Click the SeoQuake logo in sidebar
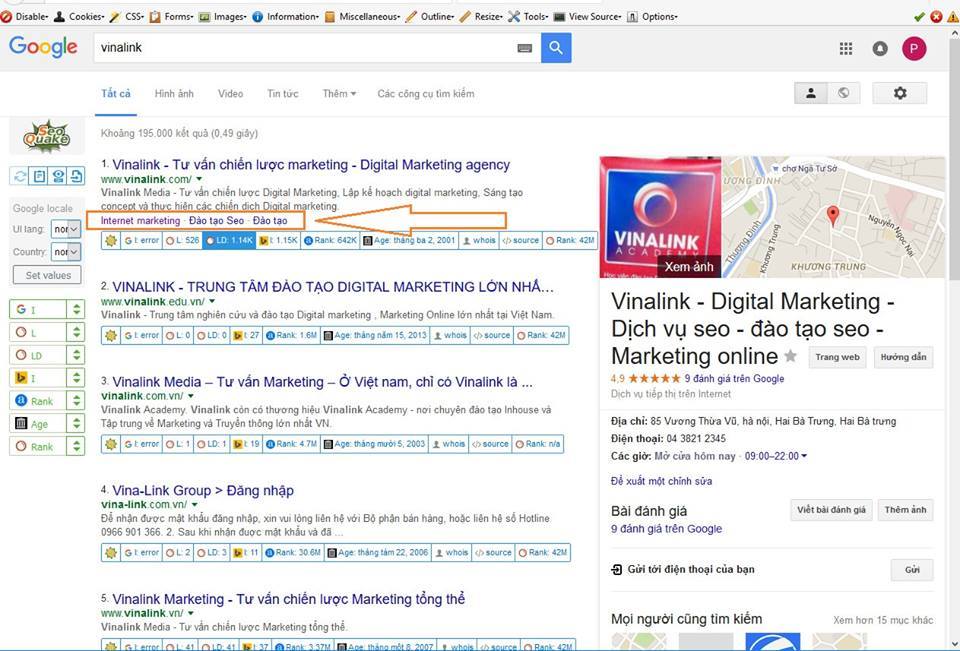960x651 pixels. [x=47, y=136]
